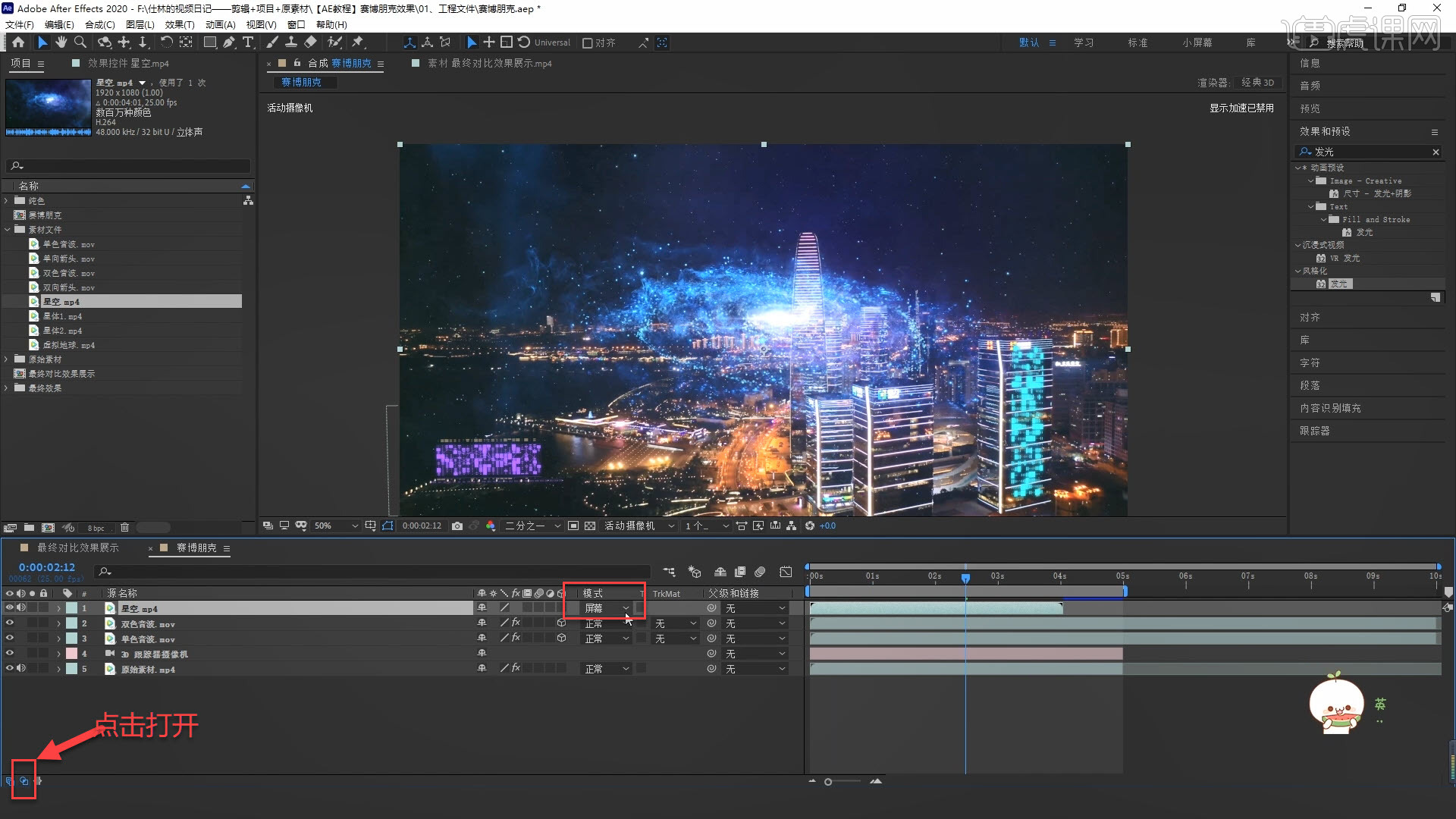This screenshot has width=1456, height=819.
Task: Select the Puppet Pin tool
Action: pos(358,42)
